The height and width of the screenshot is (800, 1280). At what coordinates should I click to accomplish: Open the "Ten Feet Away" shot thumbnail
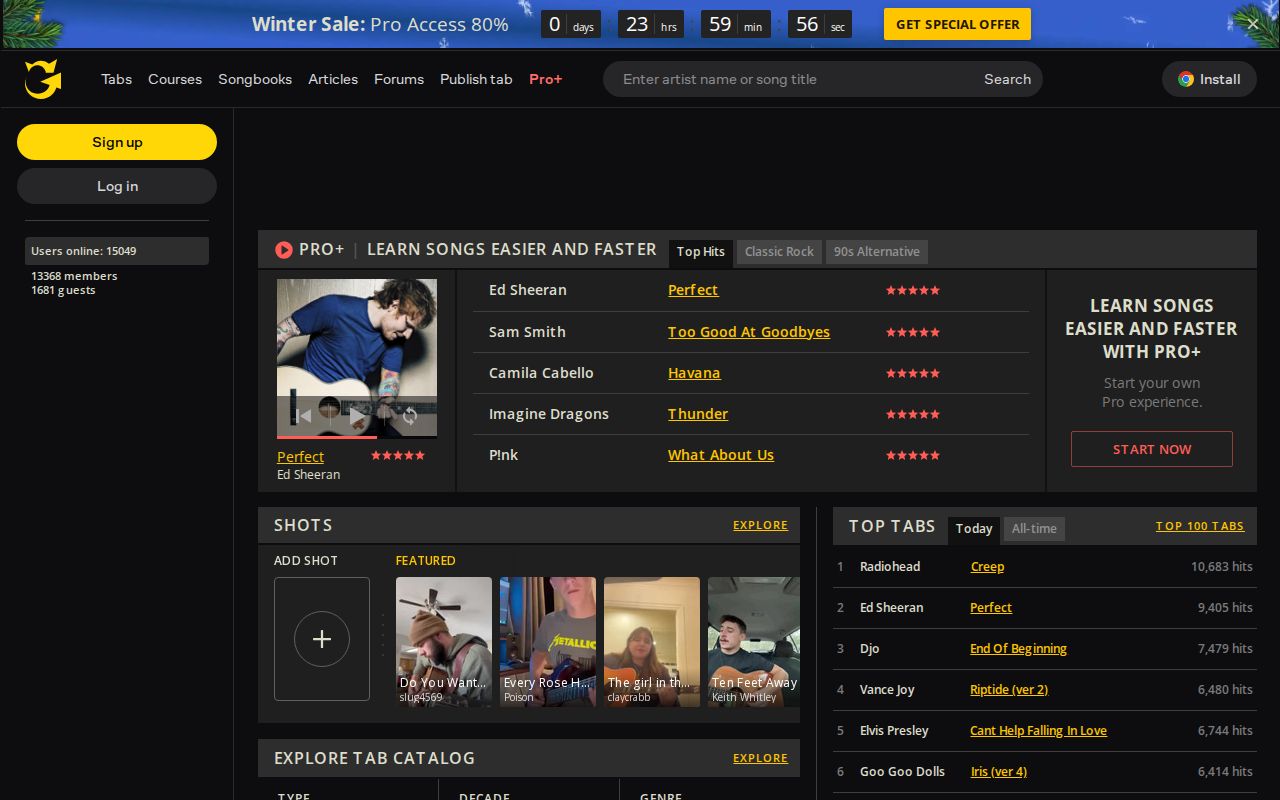[753, 641]
